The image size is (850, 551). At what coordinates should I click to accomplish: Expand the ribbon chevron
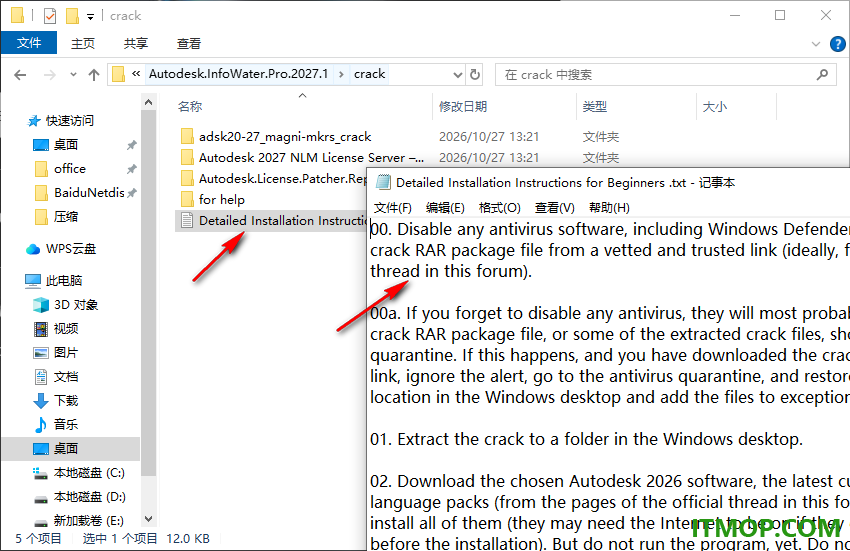coord(815,44)
